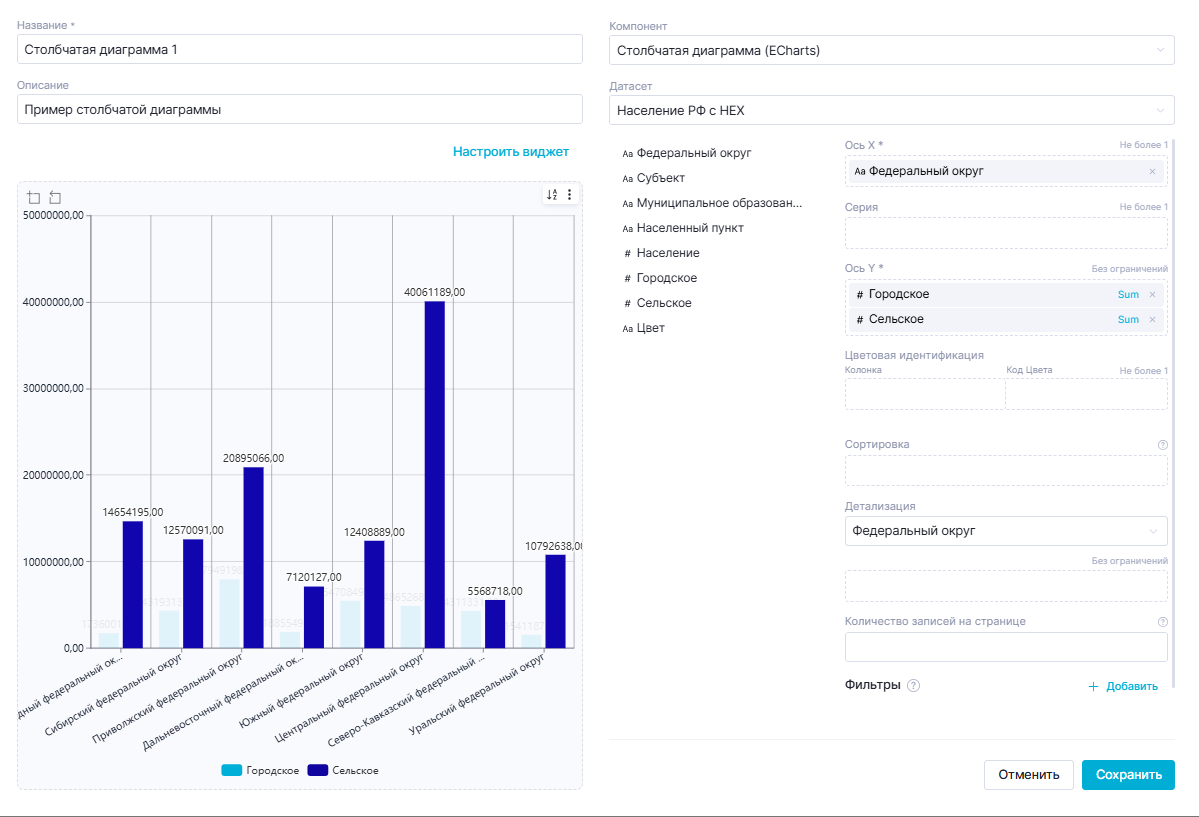Remove Федеральный округ from Ось X
The width and height of the screenshot is (1199, 817).
(x=1152, y=172)
